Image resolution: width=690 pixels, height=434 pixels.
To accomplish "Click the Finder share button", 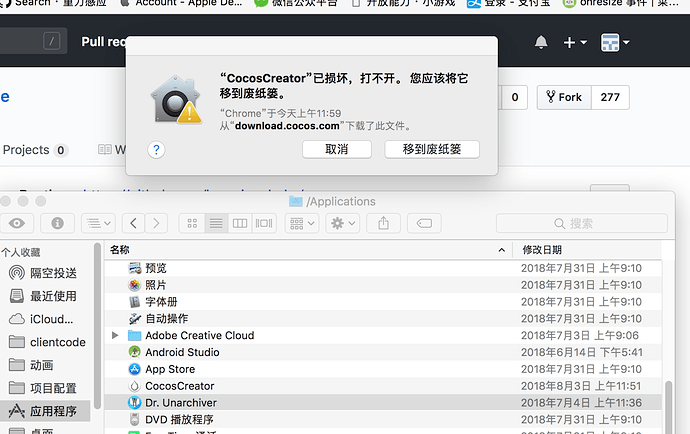I will point(383,223).
